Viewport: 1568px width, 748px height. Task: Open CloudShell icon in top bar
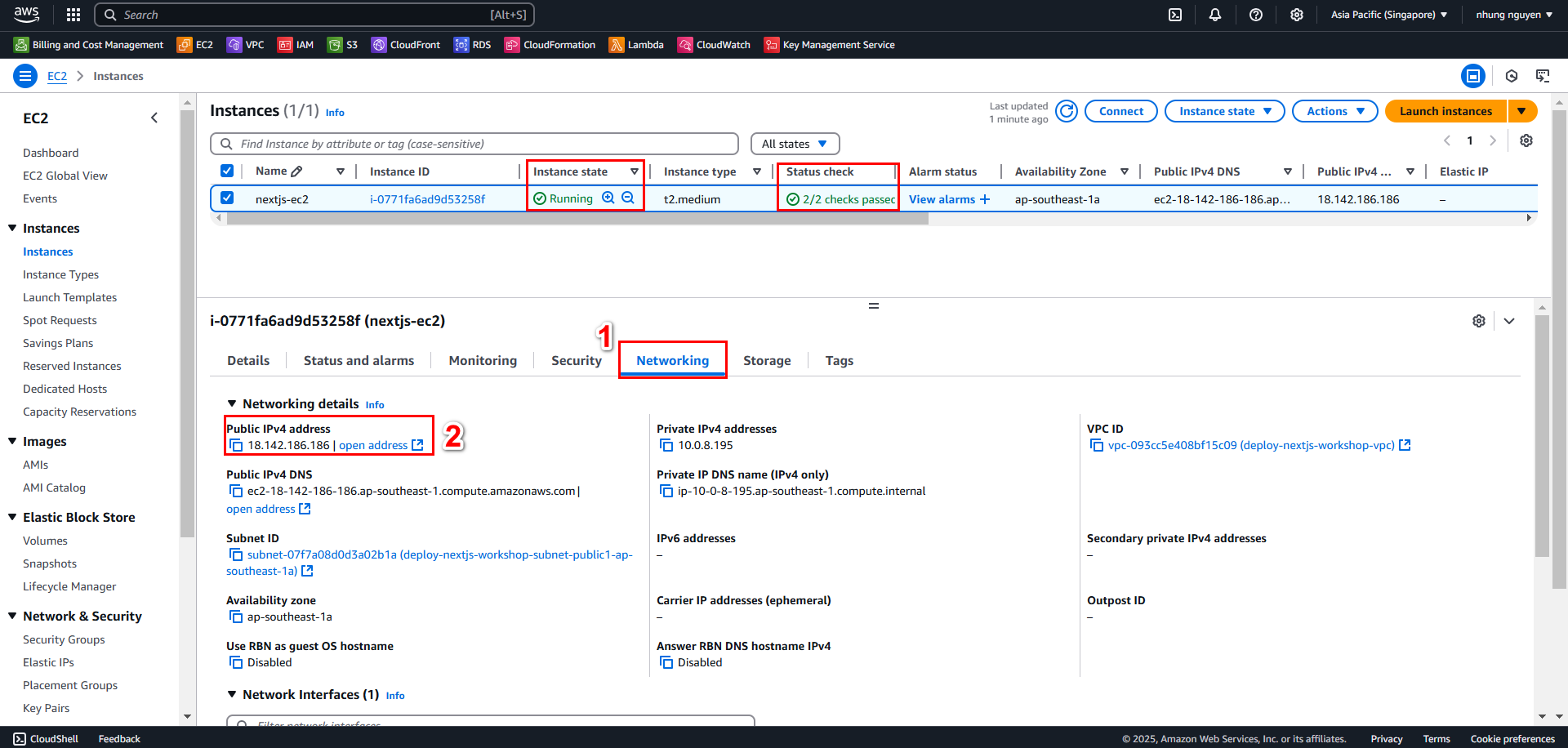pyautogui.click(x=1175, y=15)
